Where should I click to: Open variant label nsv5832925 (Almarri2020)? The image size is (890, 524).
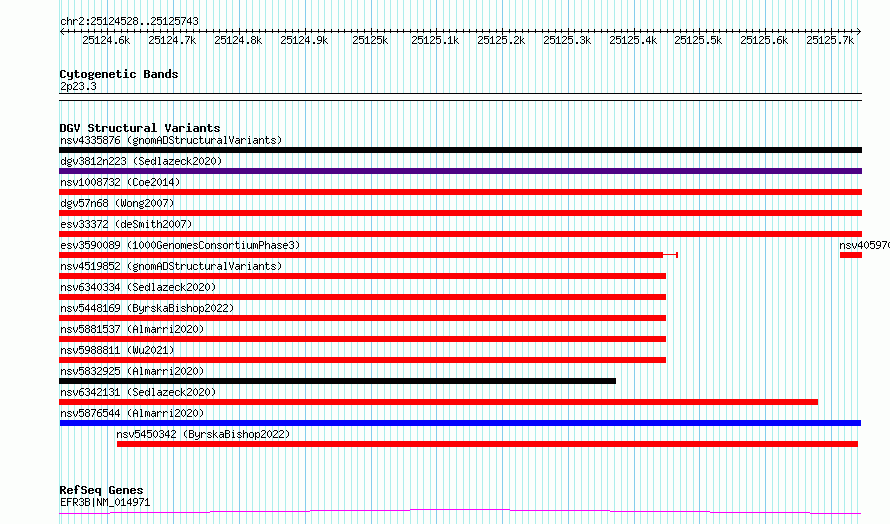132,371
